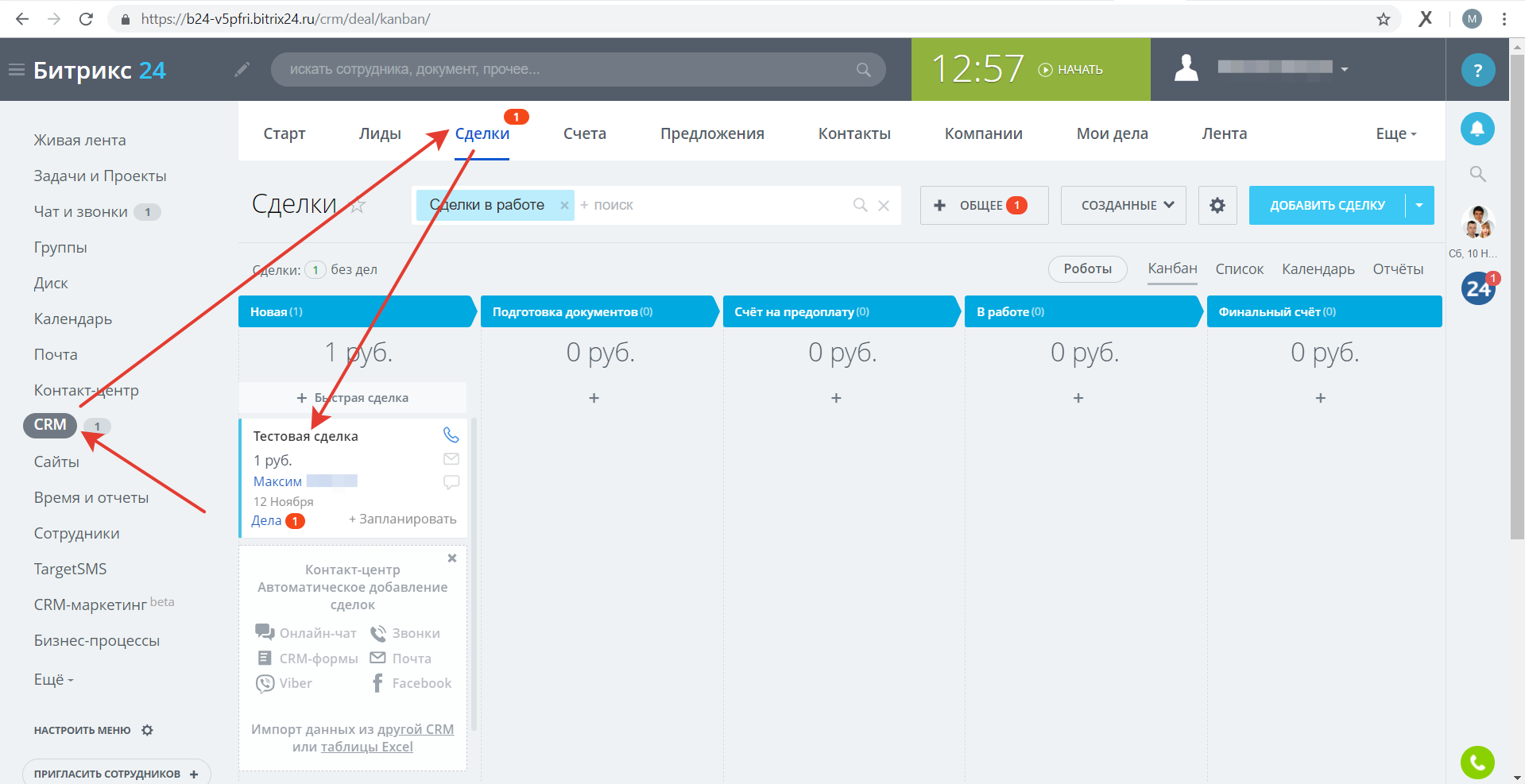The image size is (1525, 784).
Task: Go back in browser history
Action: coord(22,19)
